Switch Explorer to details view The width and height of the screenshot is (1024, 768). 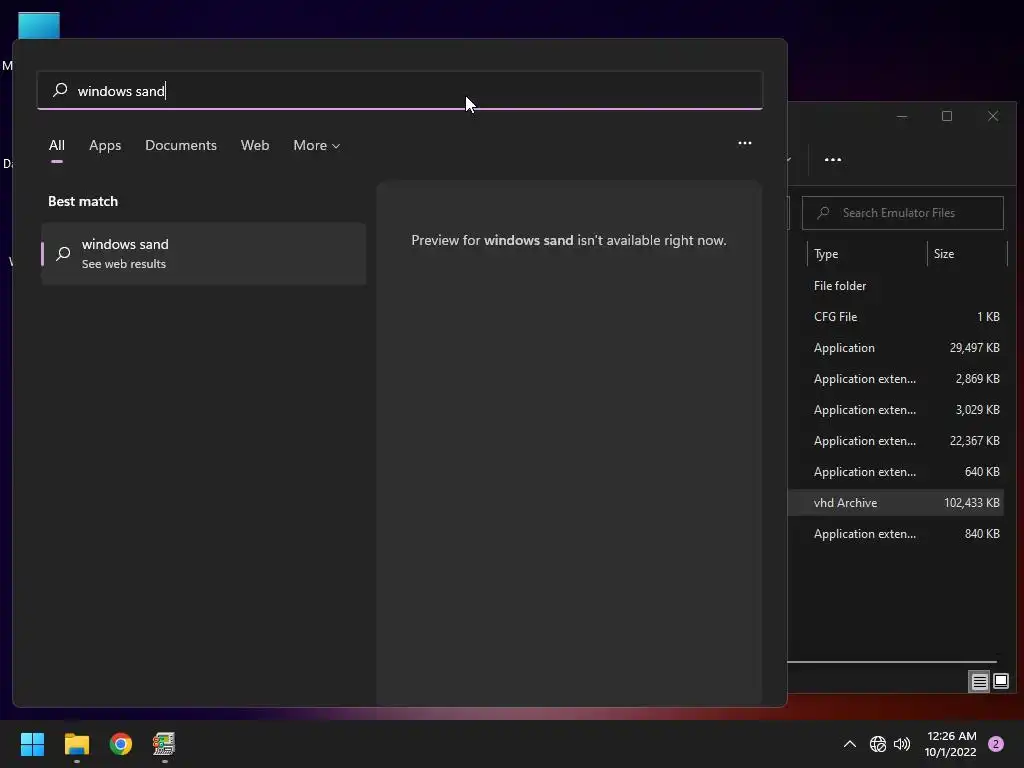[x=979, y=682]
